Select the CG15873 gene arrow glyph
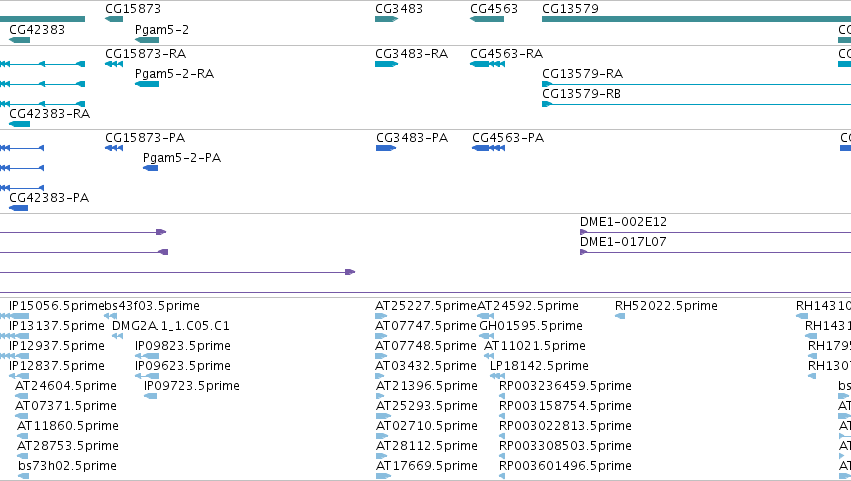The image size is (851, 481). click(114, 19)
